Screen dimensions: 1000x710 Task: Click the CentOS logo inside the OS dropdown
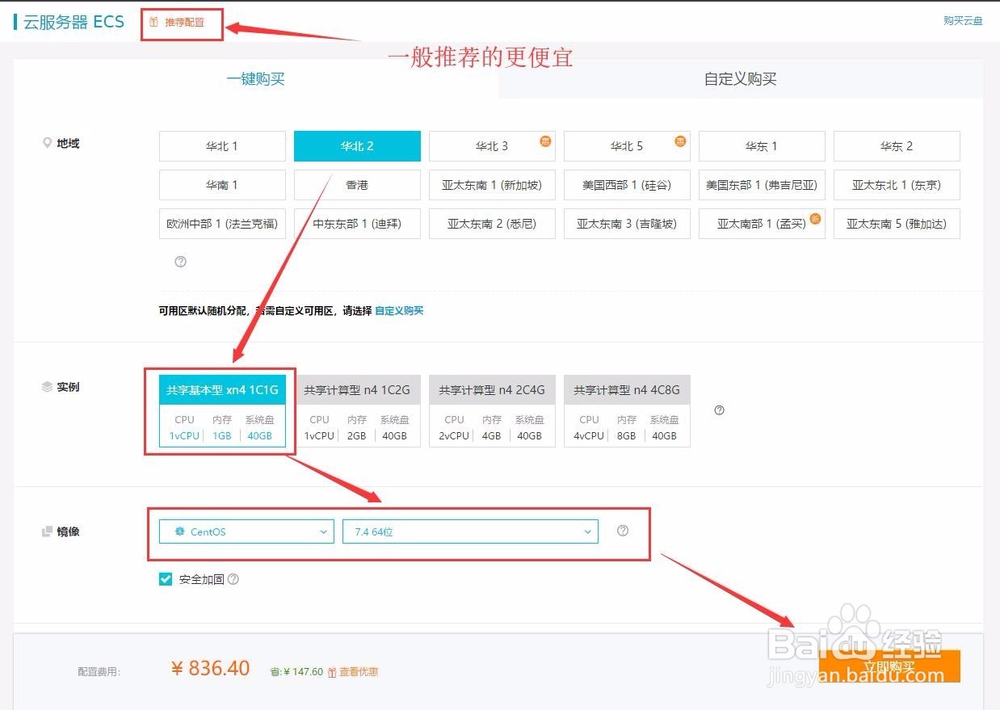coord(181,532)
